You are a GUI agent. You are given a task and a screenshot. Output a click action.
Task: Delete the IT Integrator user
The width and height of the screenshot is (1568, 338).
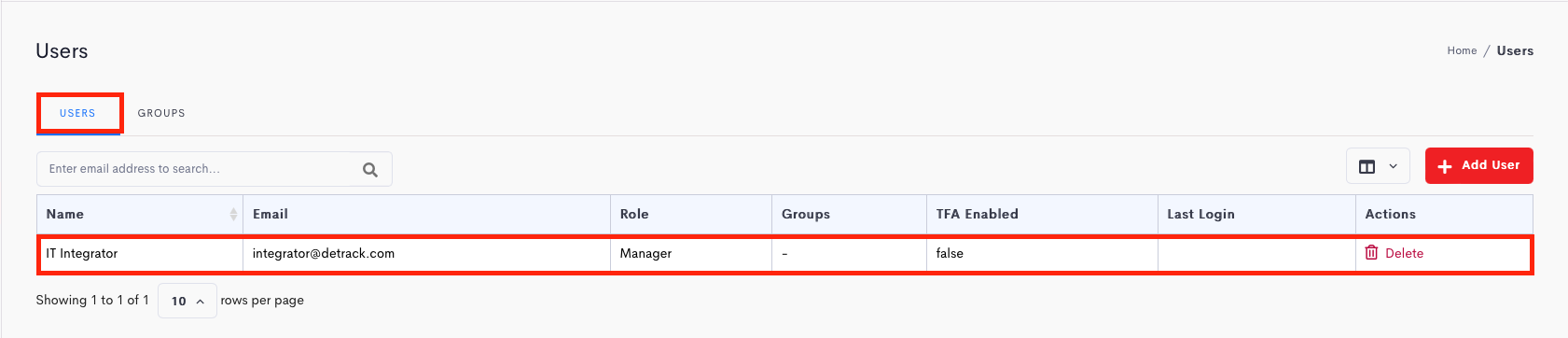1395,253
